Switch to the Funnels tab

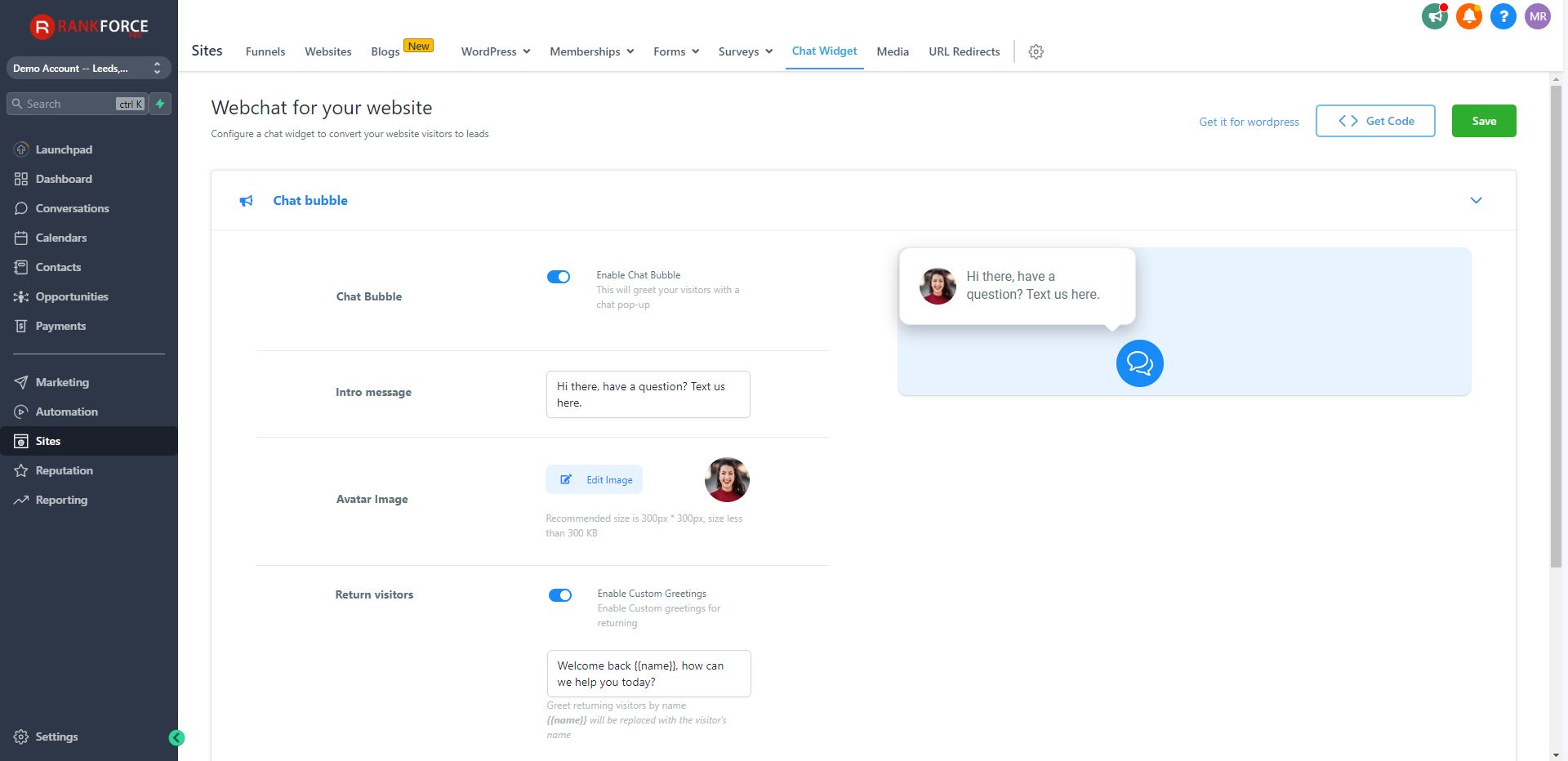(265, 51)
